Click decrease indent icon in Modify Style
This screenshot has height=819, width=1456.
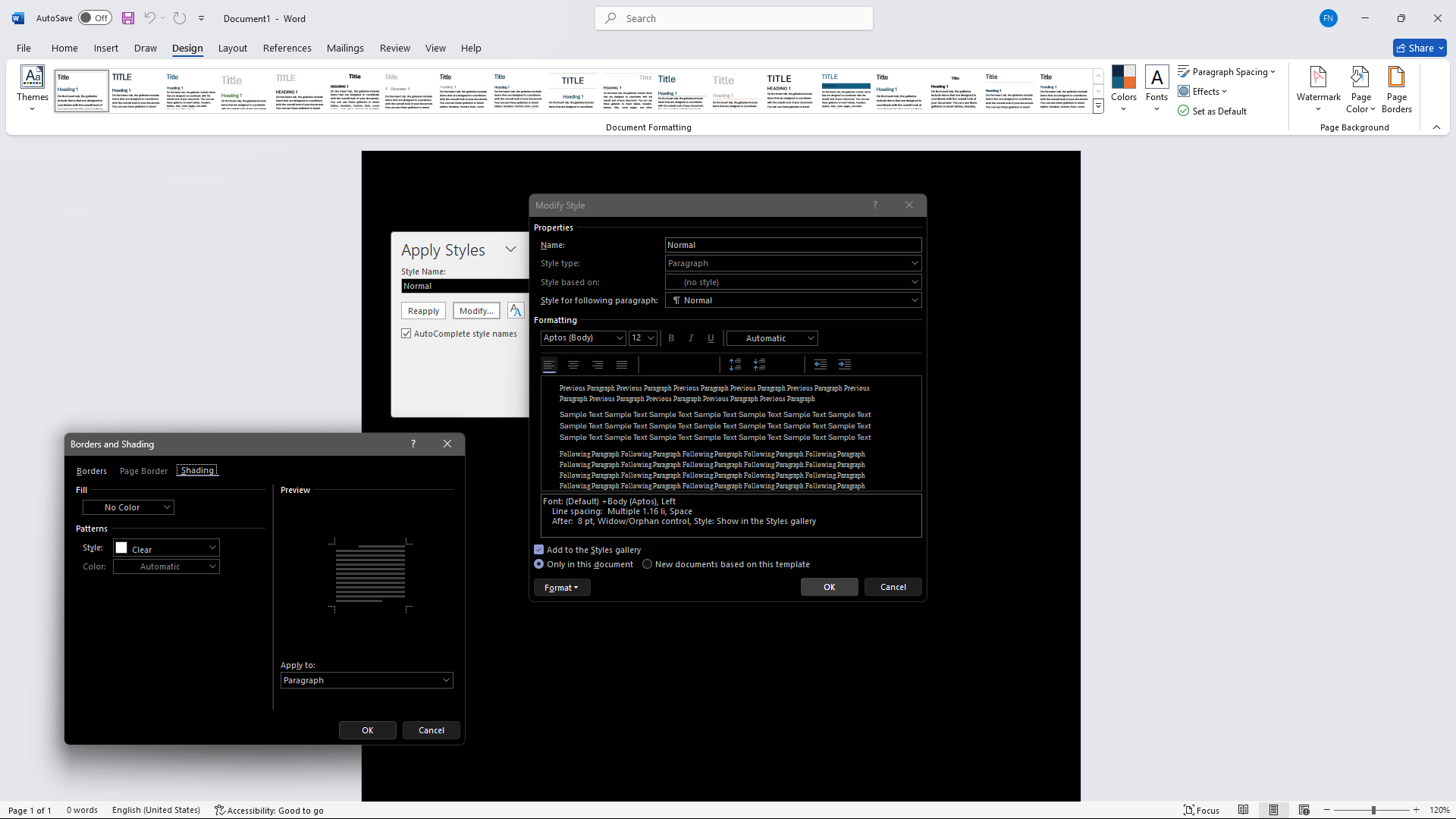pyautogui.click(x=821, y=365)
